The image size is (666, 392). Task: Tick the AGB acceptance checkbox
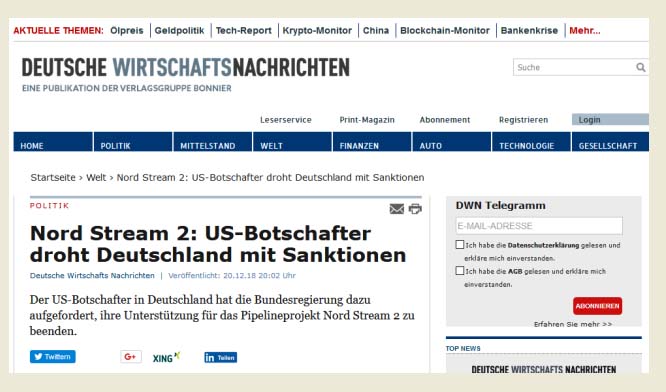460,271
